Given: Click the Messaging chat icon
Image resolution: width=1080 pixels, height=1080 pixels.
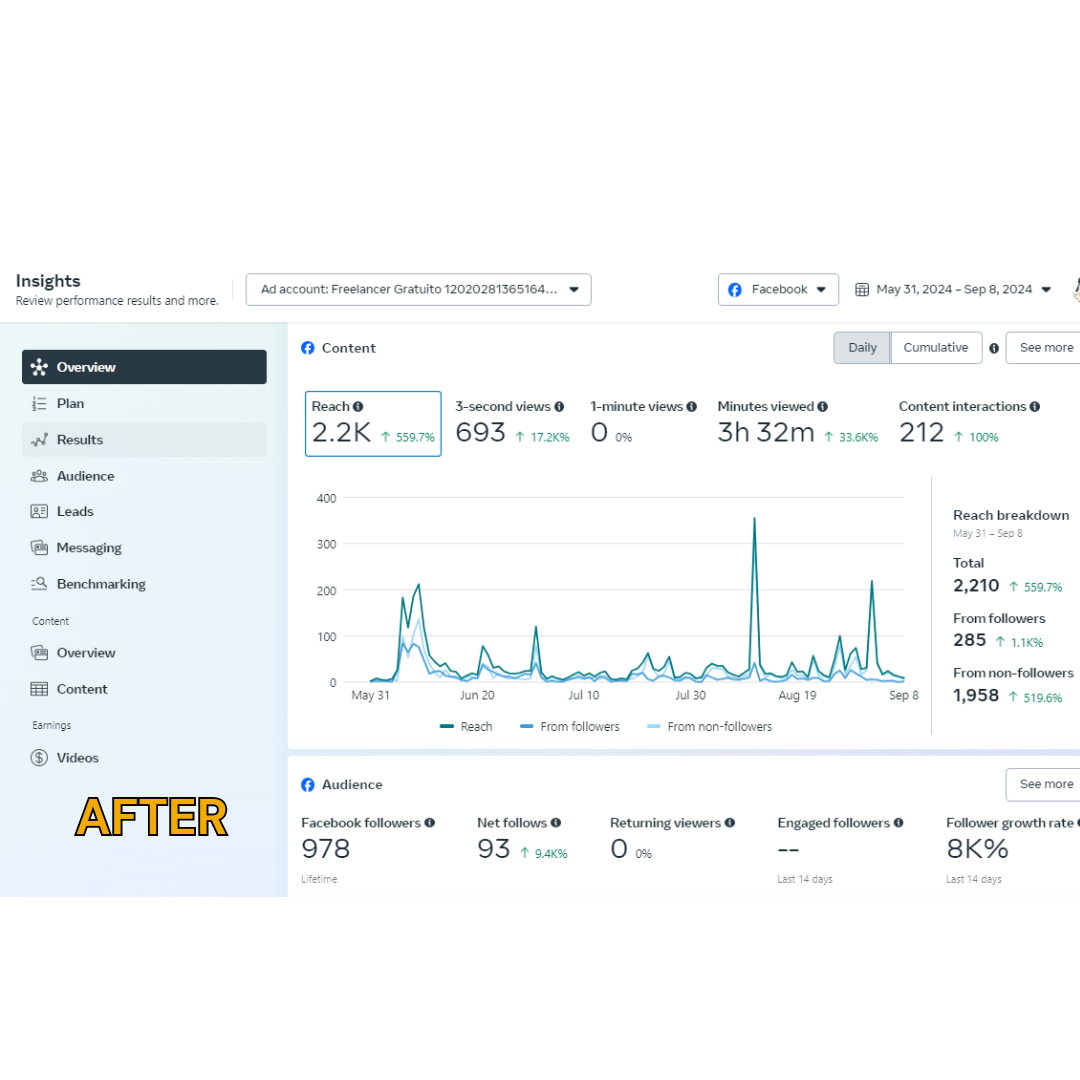Looking at the screenshot, I should point(39,548).
